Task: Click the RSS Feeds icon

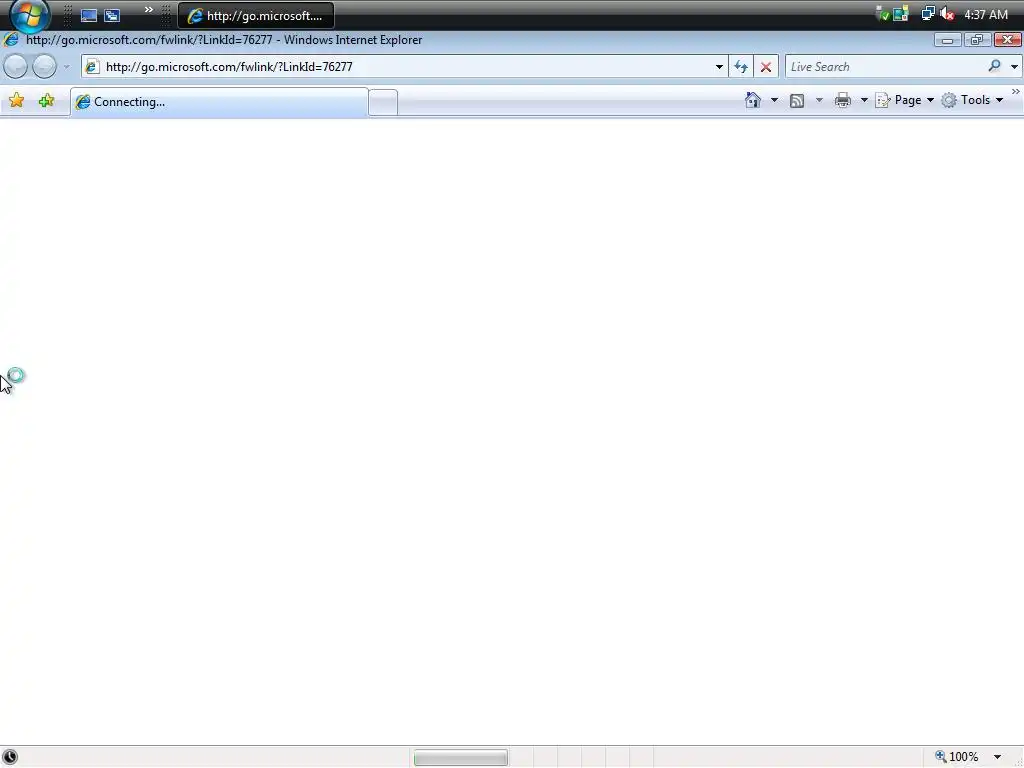Action: click(x=797, y=101)
